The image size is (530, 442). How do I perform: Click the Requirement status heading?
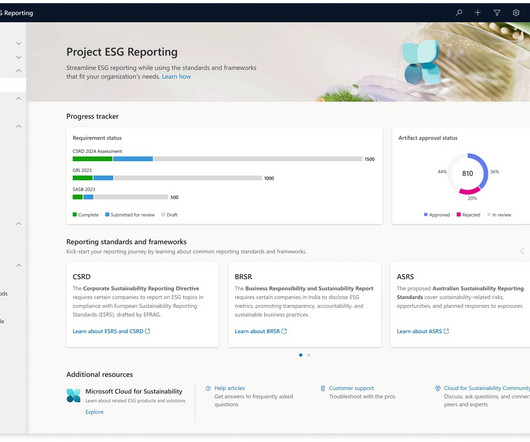[x=97, y=138]
